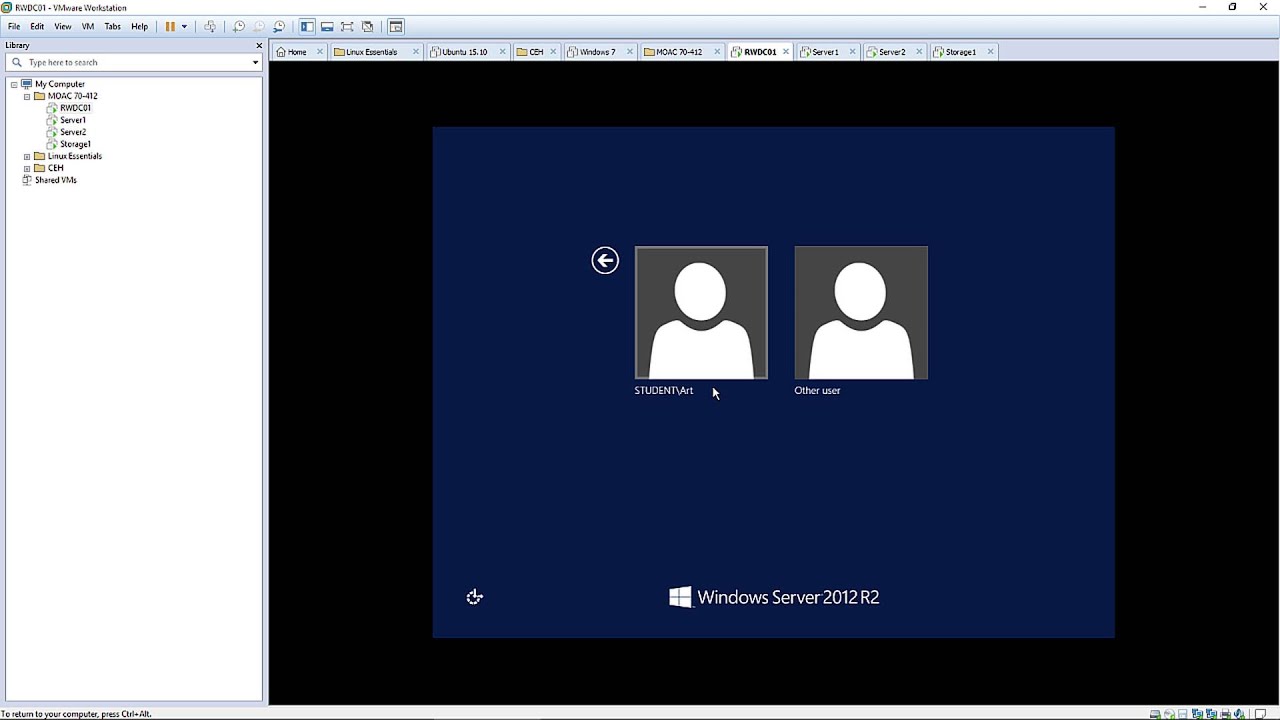Click the library search field
This screenshot has width=1280, height=720.
point(136,62)
